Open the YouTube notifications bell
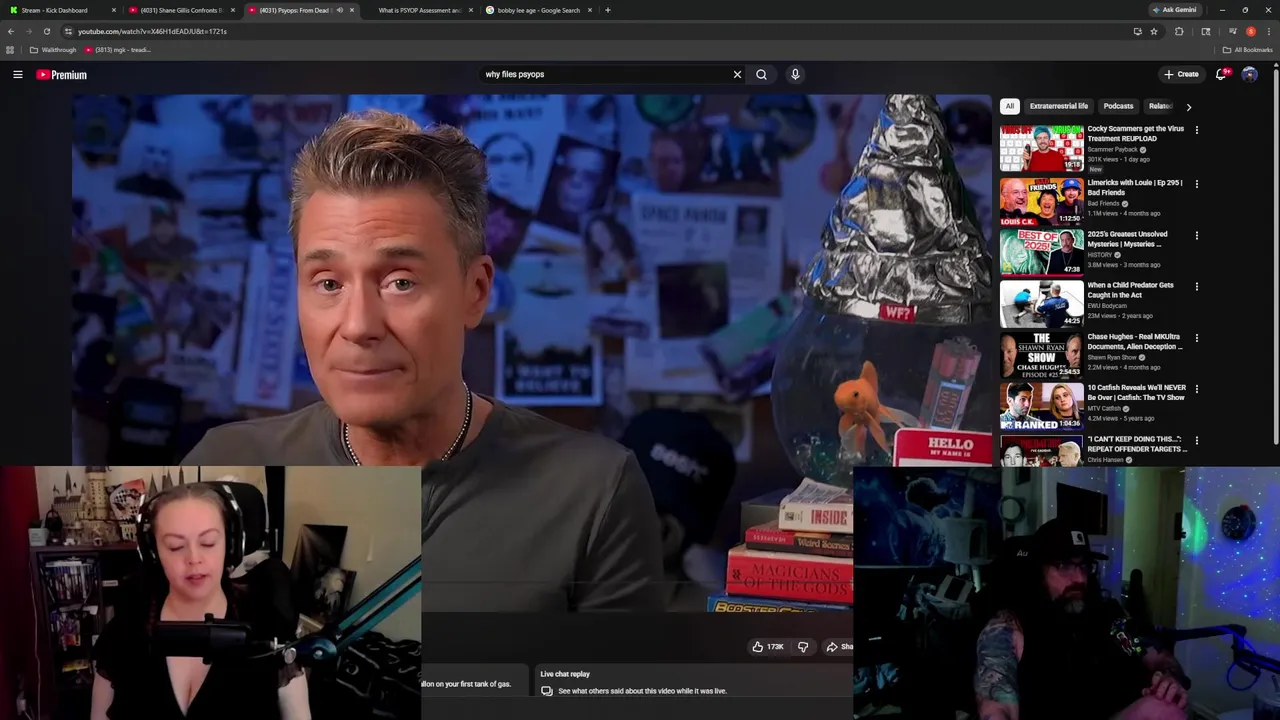This screenshot has height=720, width=1280. 1221,74
